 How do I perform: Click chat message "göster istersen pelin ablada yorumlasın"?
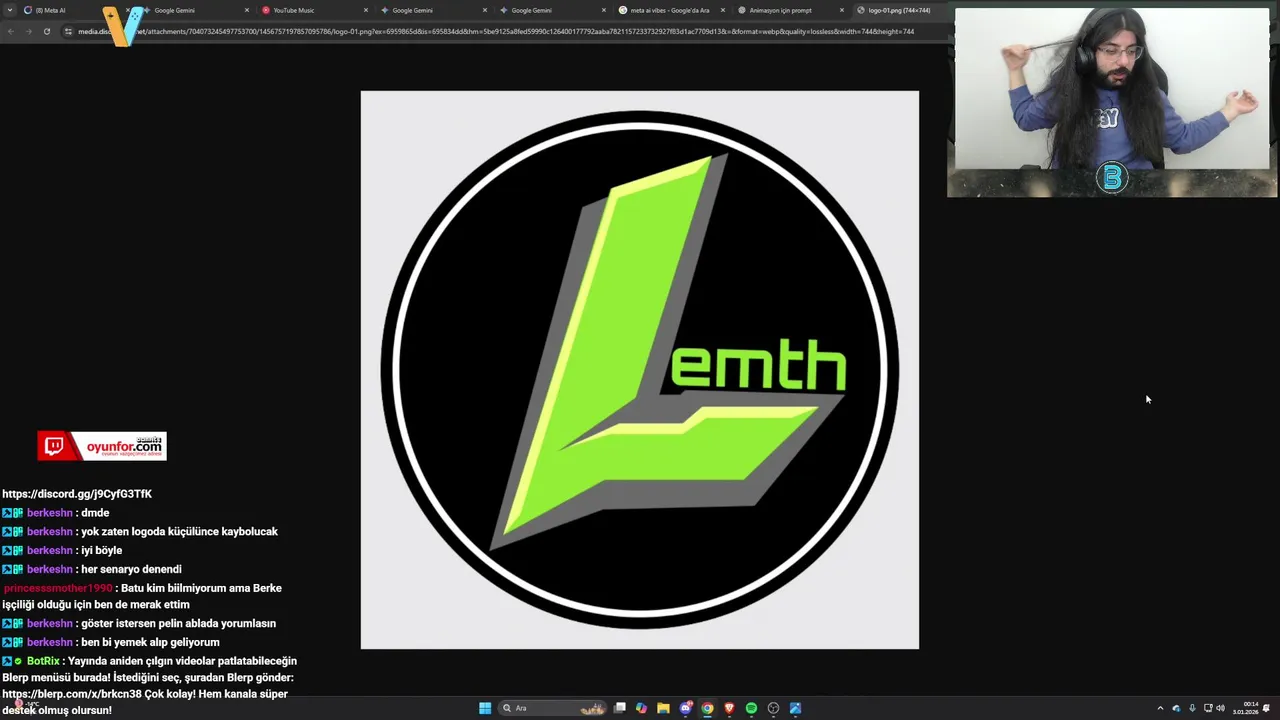pyautogui.click(x=178, y=624)
